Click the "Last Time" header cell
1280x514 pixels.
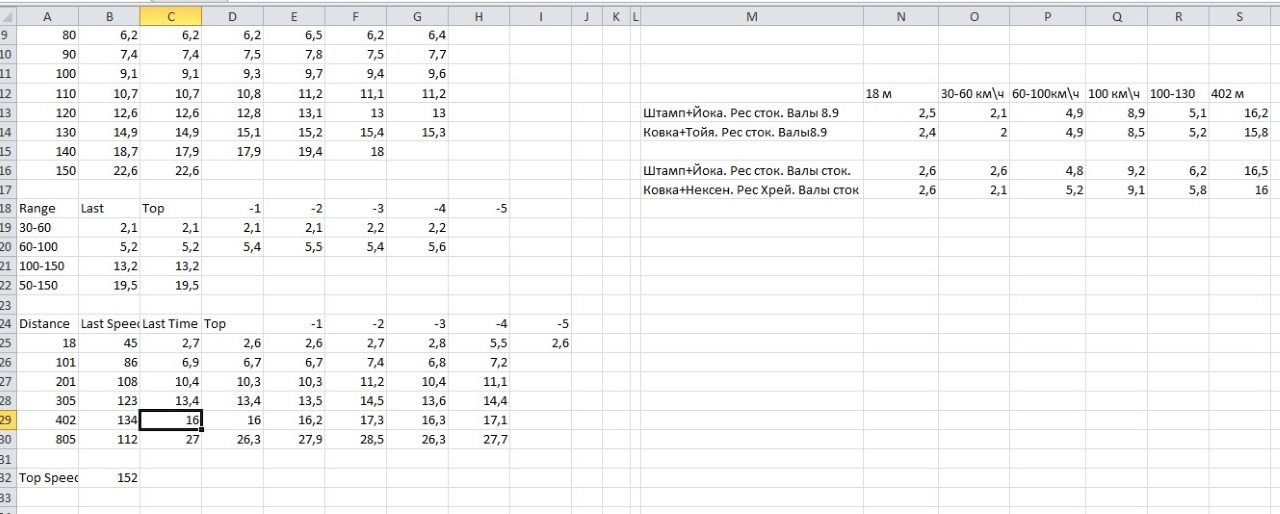[x=170, y=324]
